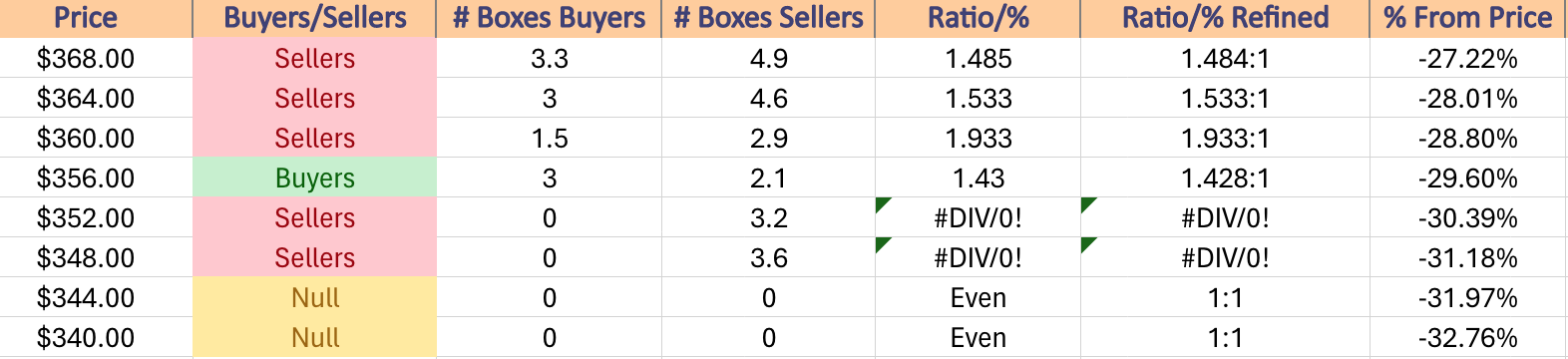
Task: Select the pink Sellers cell at $368.00
Action: pos(314,58)
